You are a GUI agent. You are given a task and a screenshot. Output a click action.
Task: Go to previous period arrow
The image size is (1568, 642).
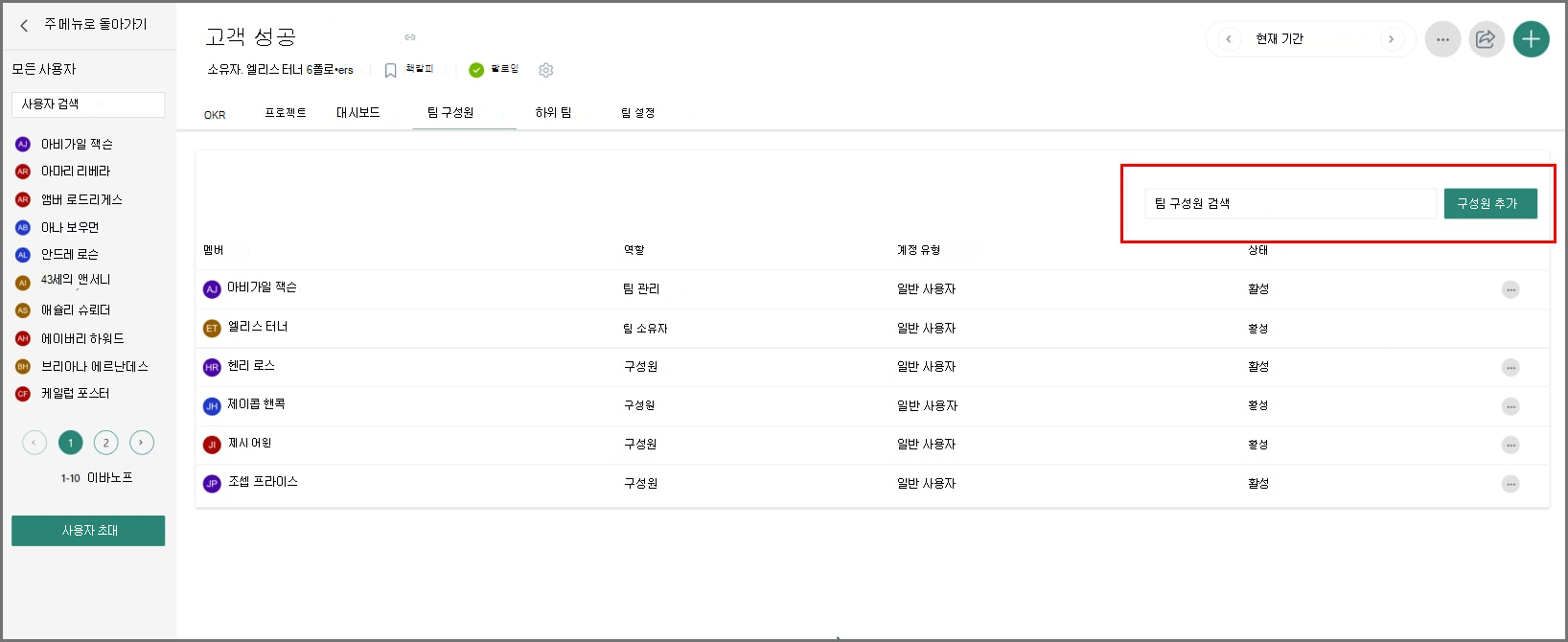(1229, 39)
